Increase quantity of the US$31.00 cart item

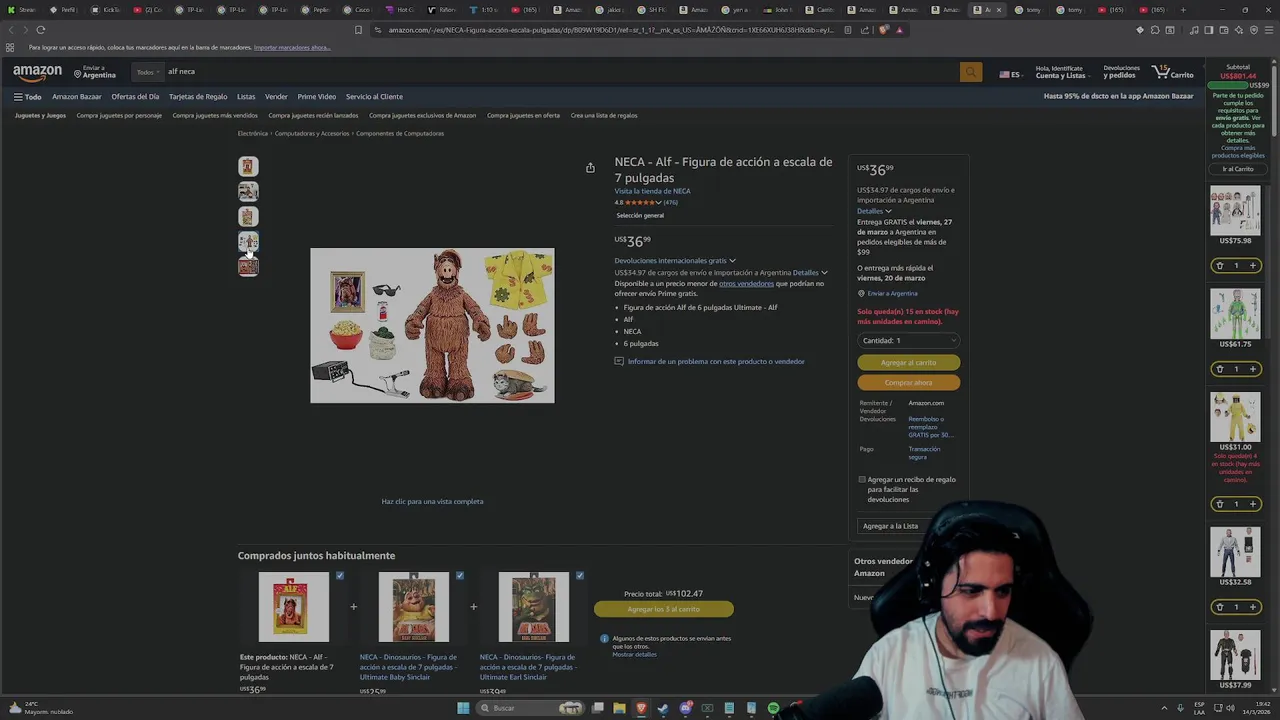point(1252,504)
